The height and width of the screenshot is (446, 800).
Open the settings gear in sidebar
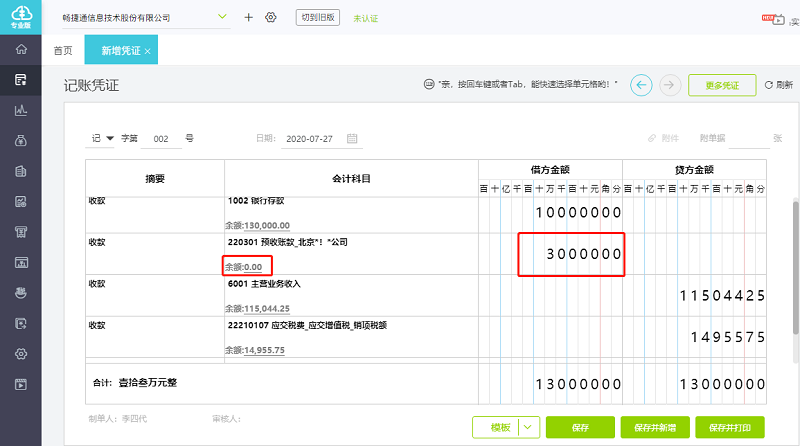pyautogui.click(x=21, y=354)
